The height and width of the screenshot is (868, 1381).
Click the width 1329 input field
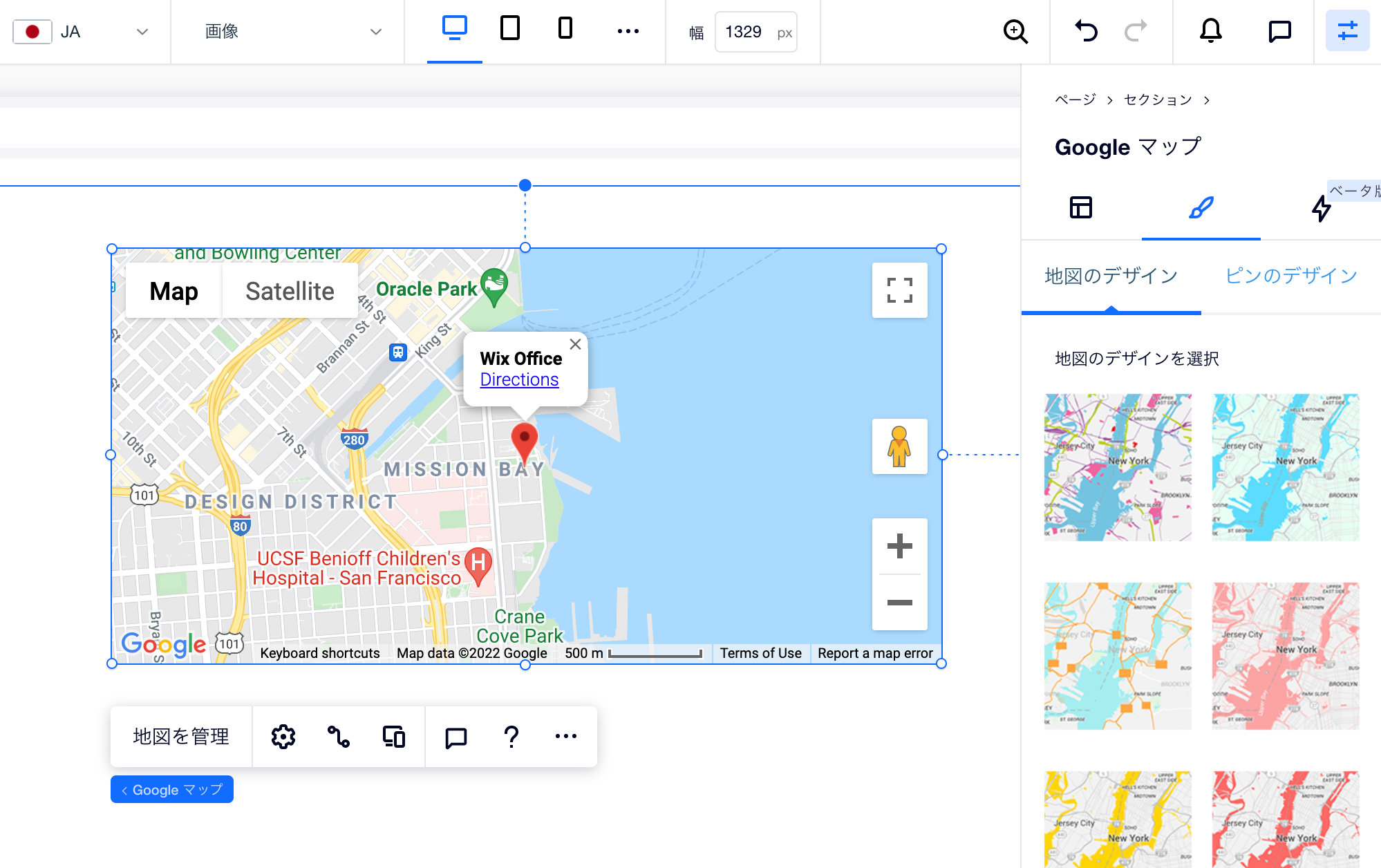tap(756, 32)
